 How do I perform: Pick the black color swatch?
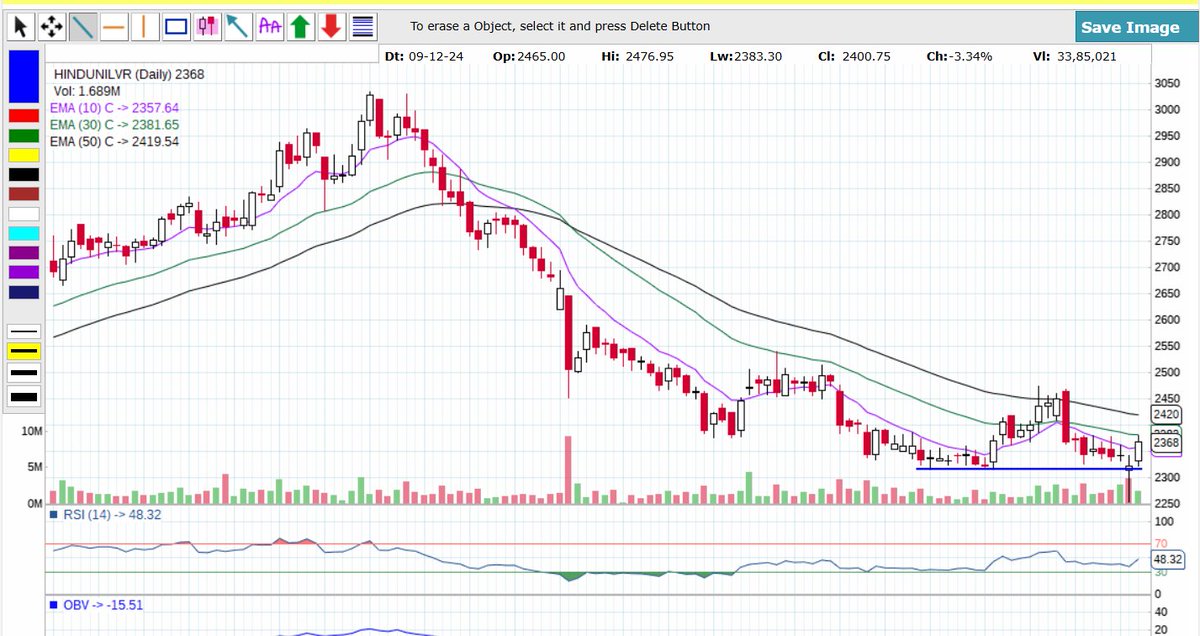click(x=24, y=175)
